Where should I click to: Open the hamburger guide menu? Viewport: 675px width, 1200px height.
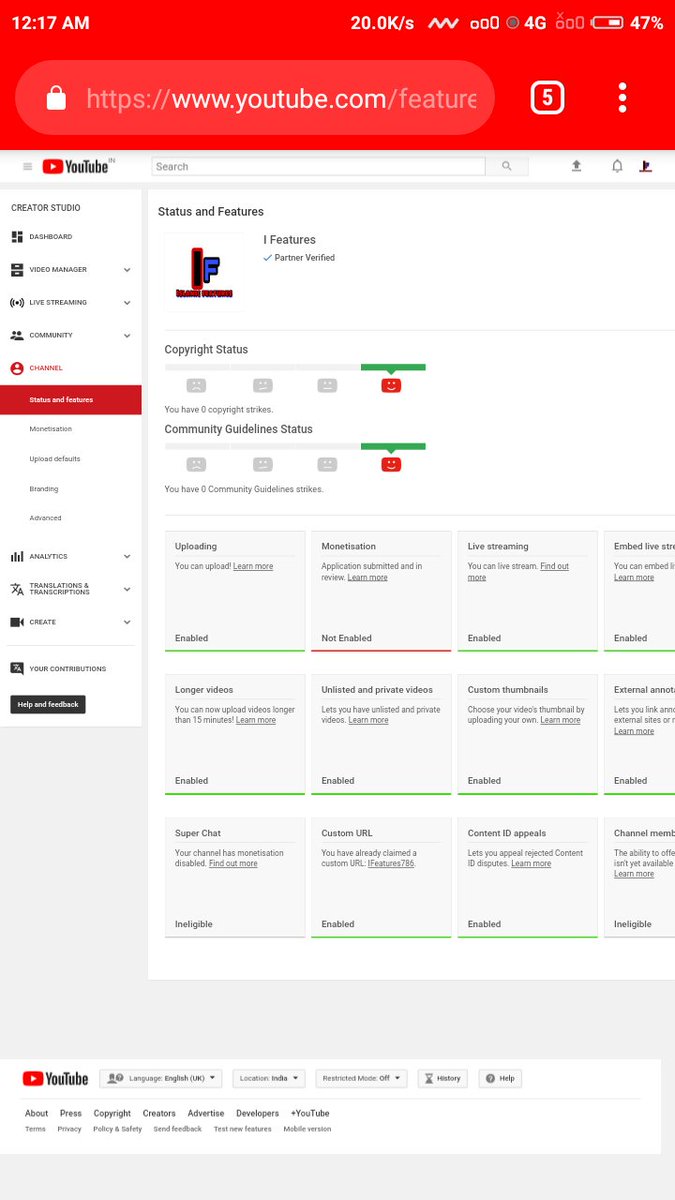coord(27,167)
